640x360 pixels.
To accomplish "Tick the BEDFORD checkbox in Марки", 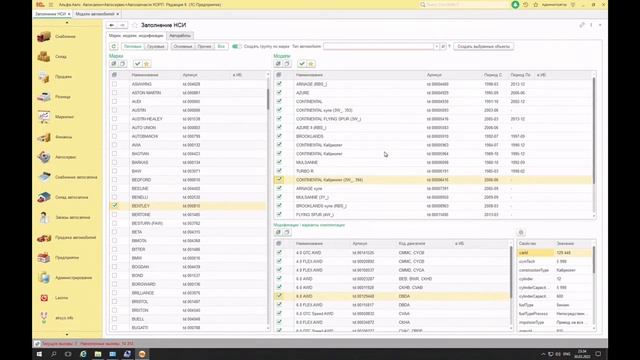I will pyautogui.click(x=115, y=180).
